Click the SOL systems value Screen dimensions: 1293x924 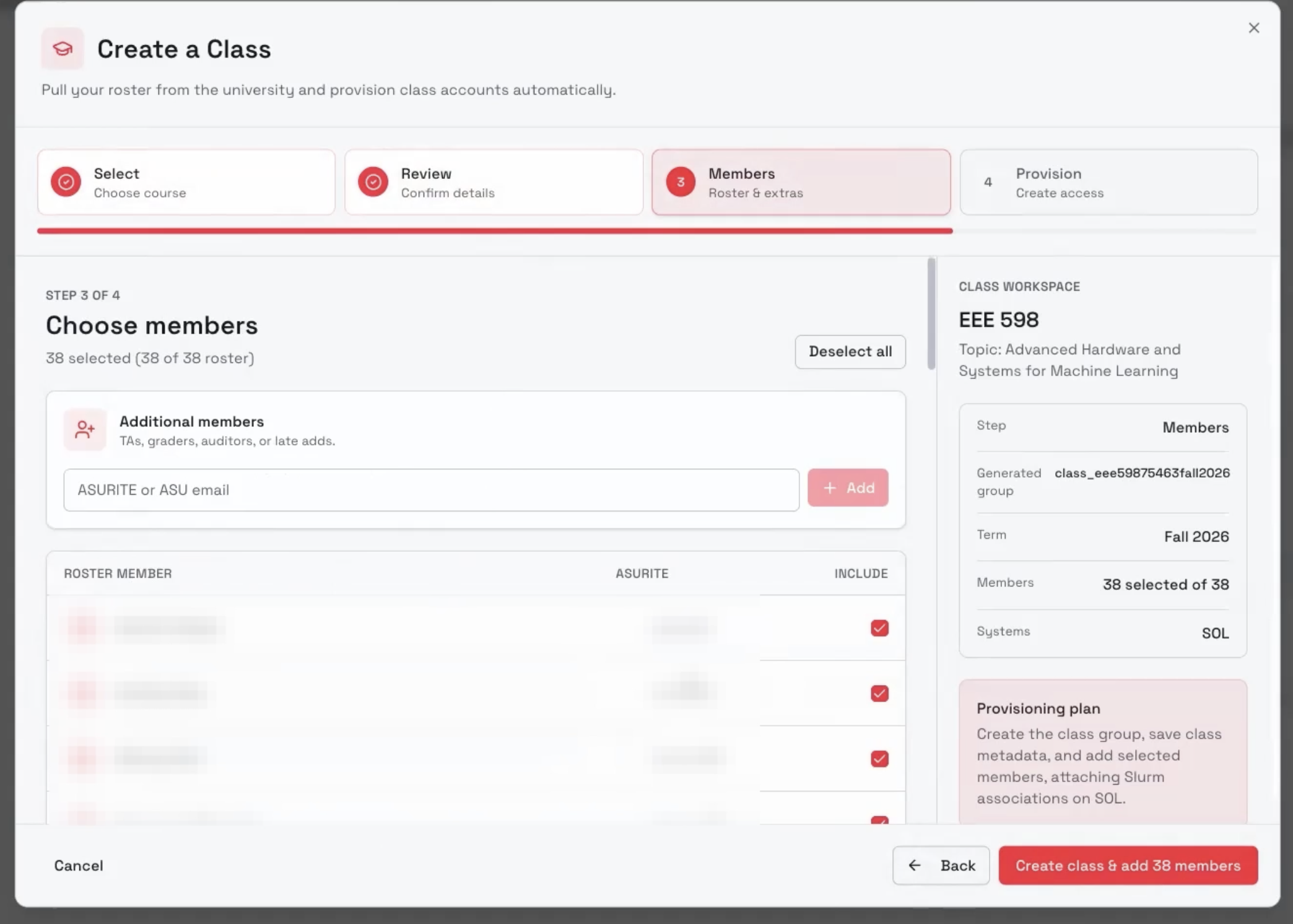tap(1215, 633)
